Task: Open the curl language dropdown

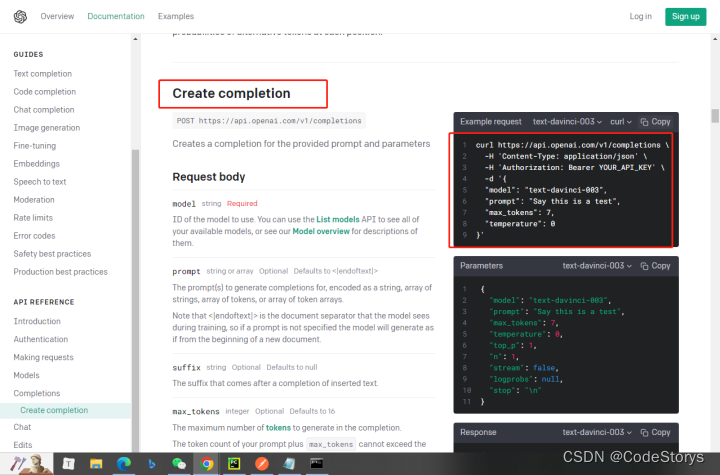Action: (x=621, y=122)
